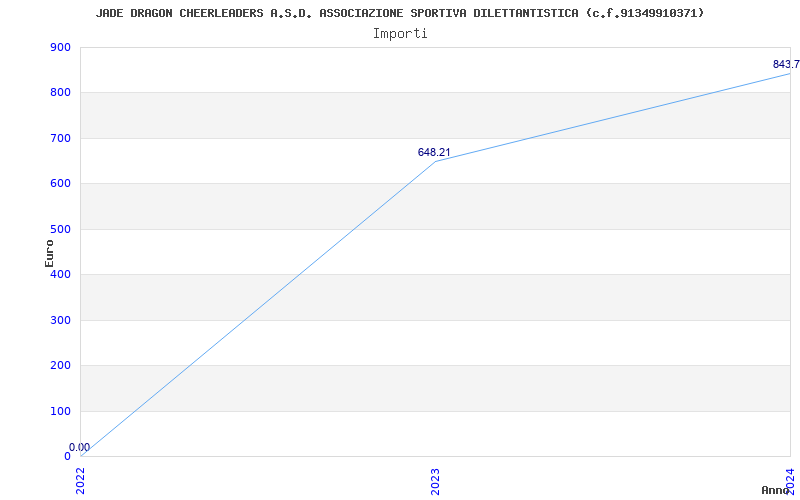Click the 2023 x-axis label

tap(435, 481)
